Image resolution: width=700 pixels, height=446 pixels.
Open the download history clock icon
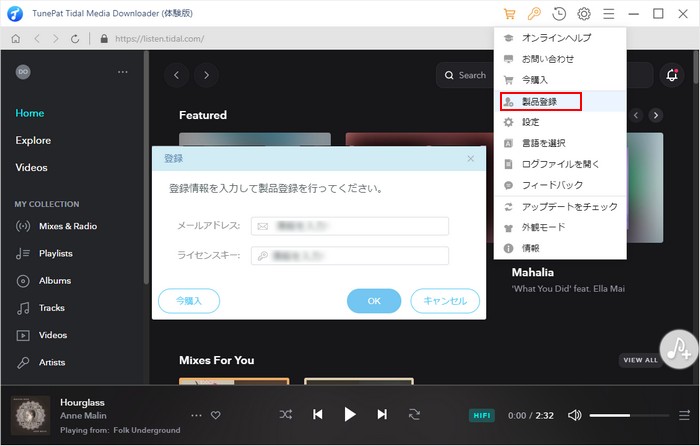pos(559,14)
